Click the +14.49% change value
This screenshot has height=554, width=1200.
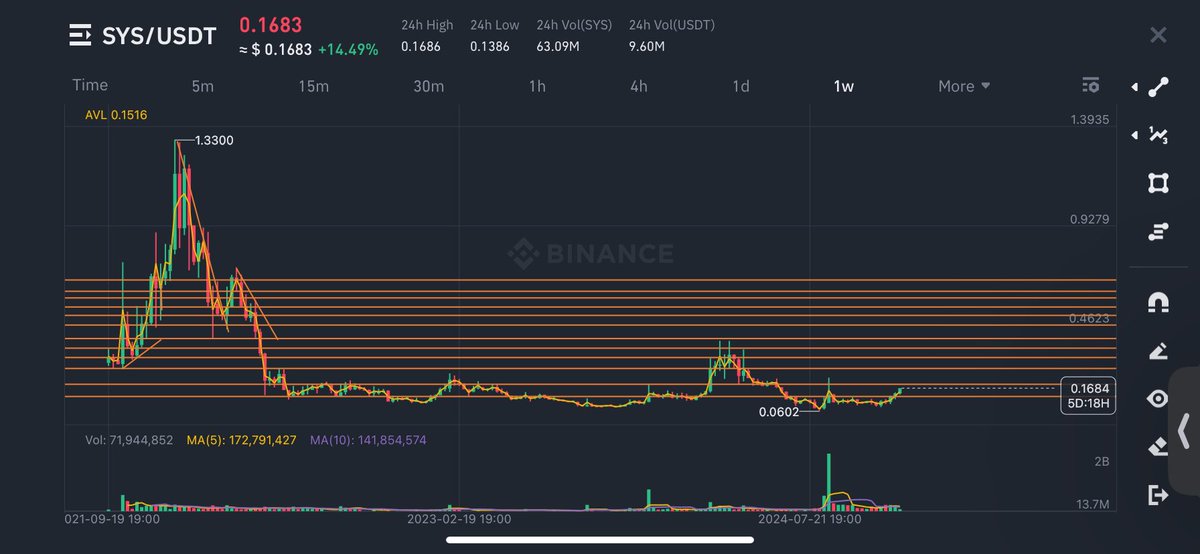pos(348,49)
